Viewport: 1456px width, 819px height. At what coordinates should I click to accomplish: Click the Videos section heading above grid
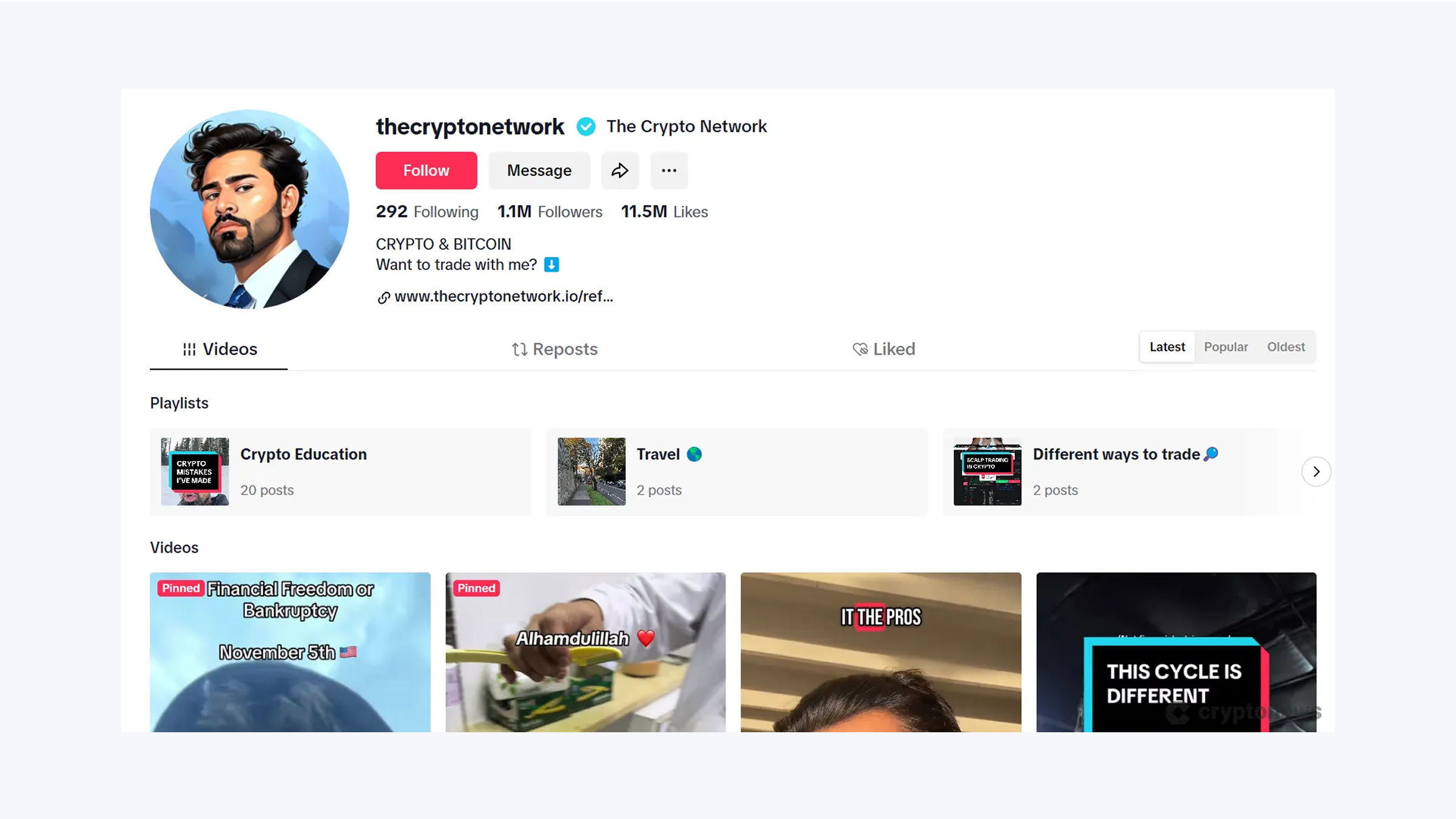click(174, 547)
